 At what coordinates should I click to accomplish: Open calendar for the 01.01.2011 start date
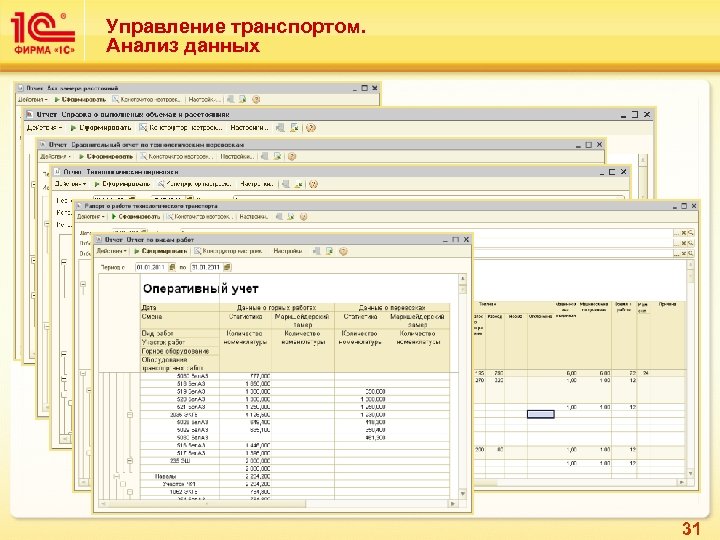[x=172, y=267]
